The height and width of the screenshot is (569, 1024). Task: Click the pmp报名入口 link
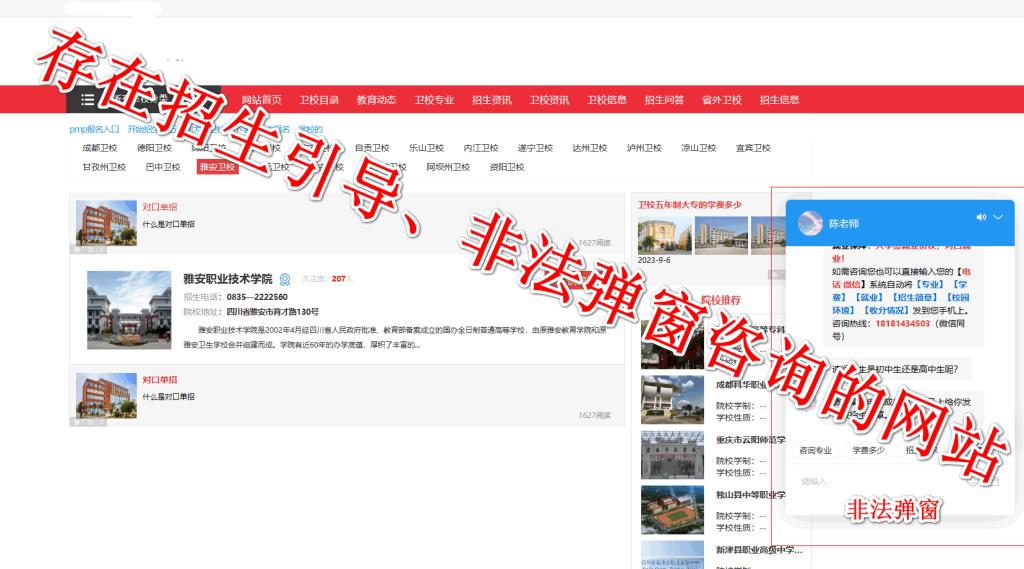click(x=94, y=129)
